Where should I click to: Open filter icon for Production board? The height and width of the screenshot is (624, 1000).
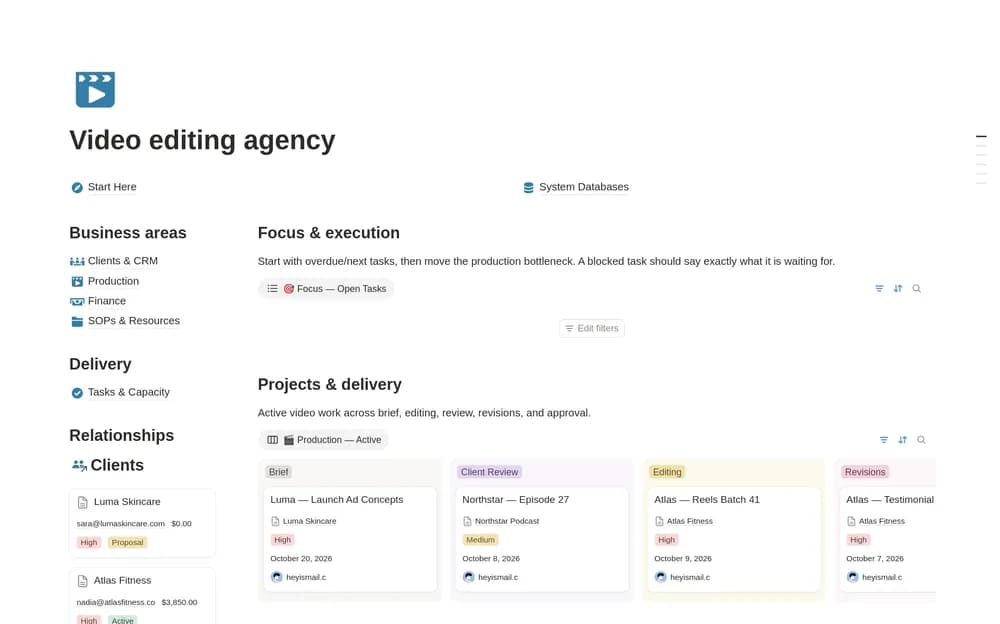coord(884,440)
